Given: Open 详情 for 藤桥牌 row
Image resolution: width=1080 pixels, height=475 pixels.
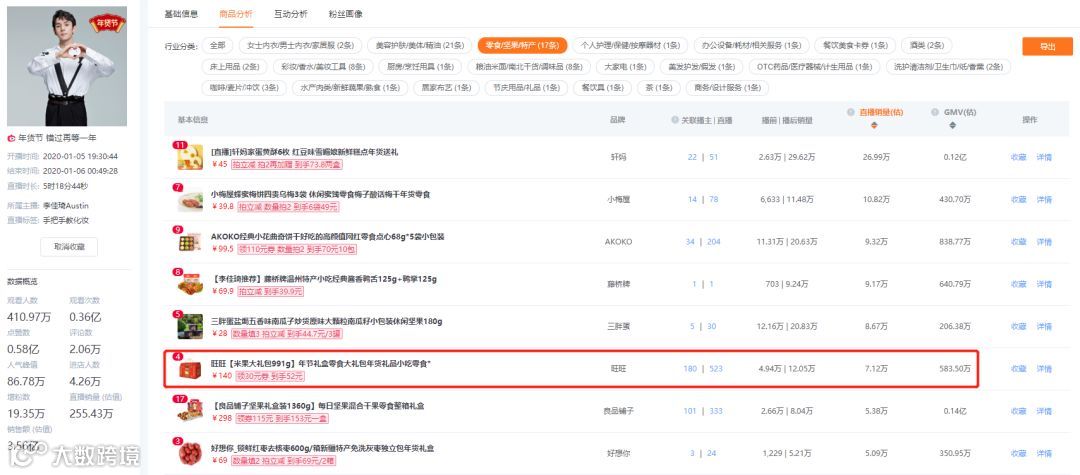Looking at the screenshot, I should pyautogui.click(x=1044, y=284).
